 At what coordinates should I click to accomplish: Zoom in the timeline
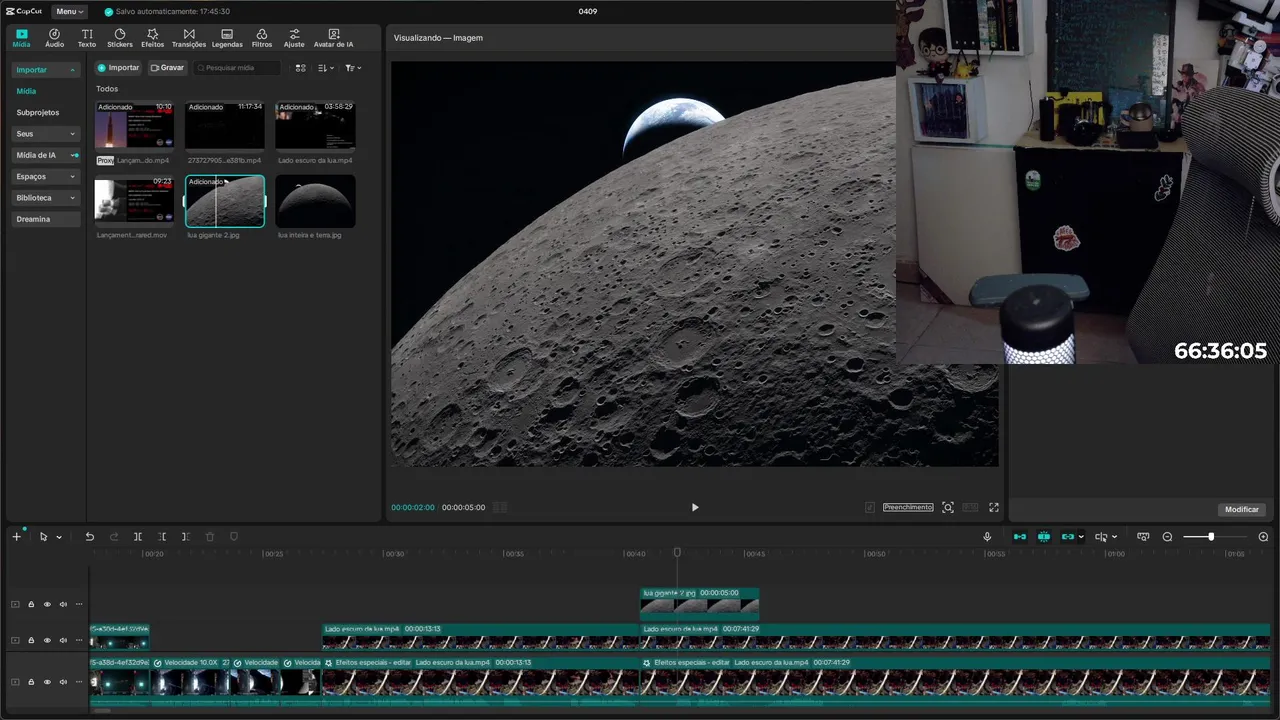[1263, 537]
